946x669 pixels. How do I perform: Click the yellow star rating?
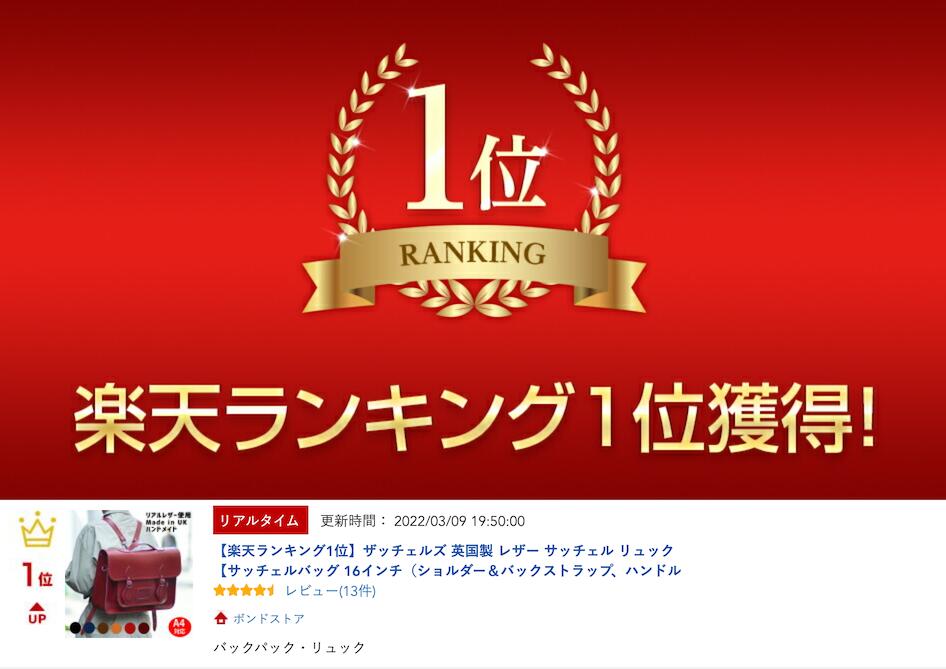[x=244, y=591]
